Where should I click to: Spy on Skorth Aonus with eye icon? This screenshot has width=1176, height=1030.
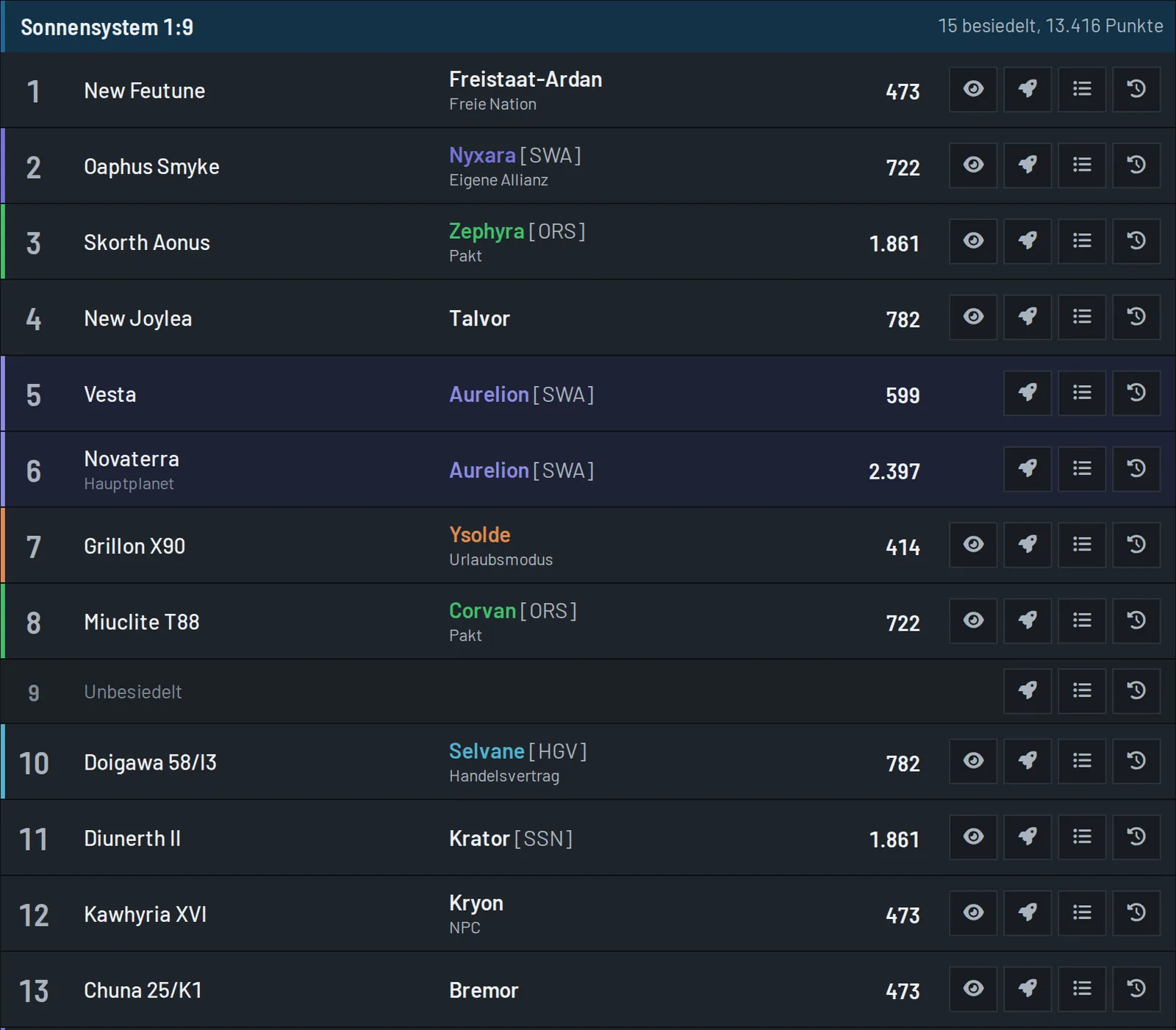click(973, 240)
